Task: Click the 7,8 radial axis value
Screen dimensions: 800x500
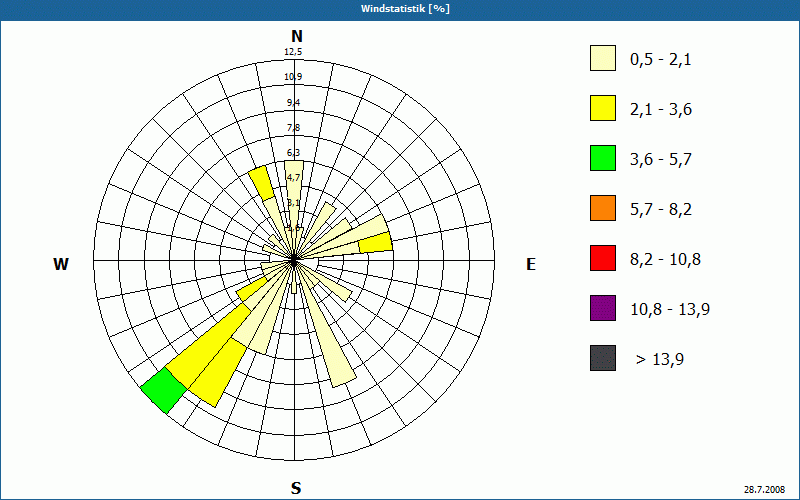Action: tap(293, 128)
